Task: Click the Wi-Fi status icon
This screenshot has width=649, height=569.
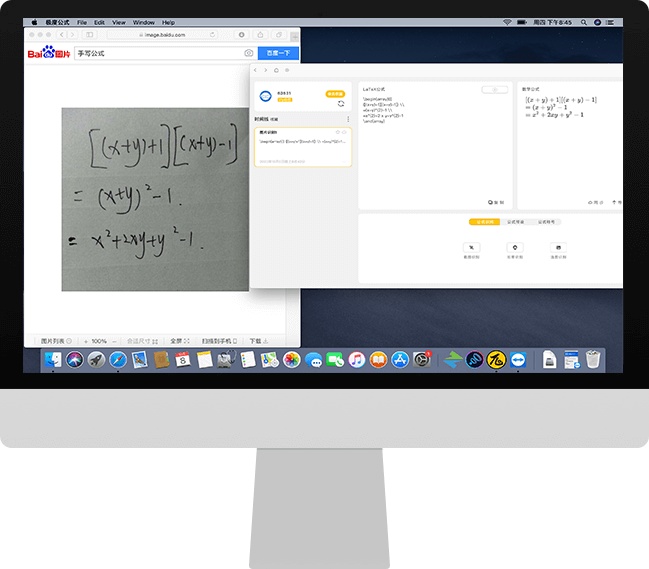Action: click(507, 22)
